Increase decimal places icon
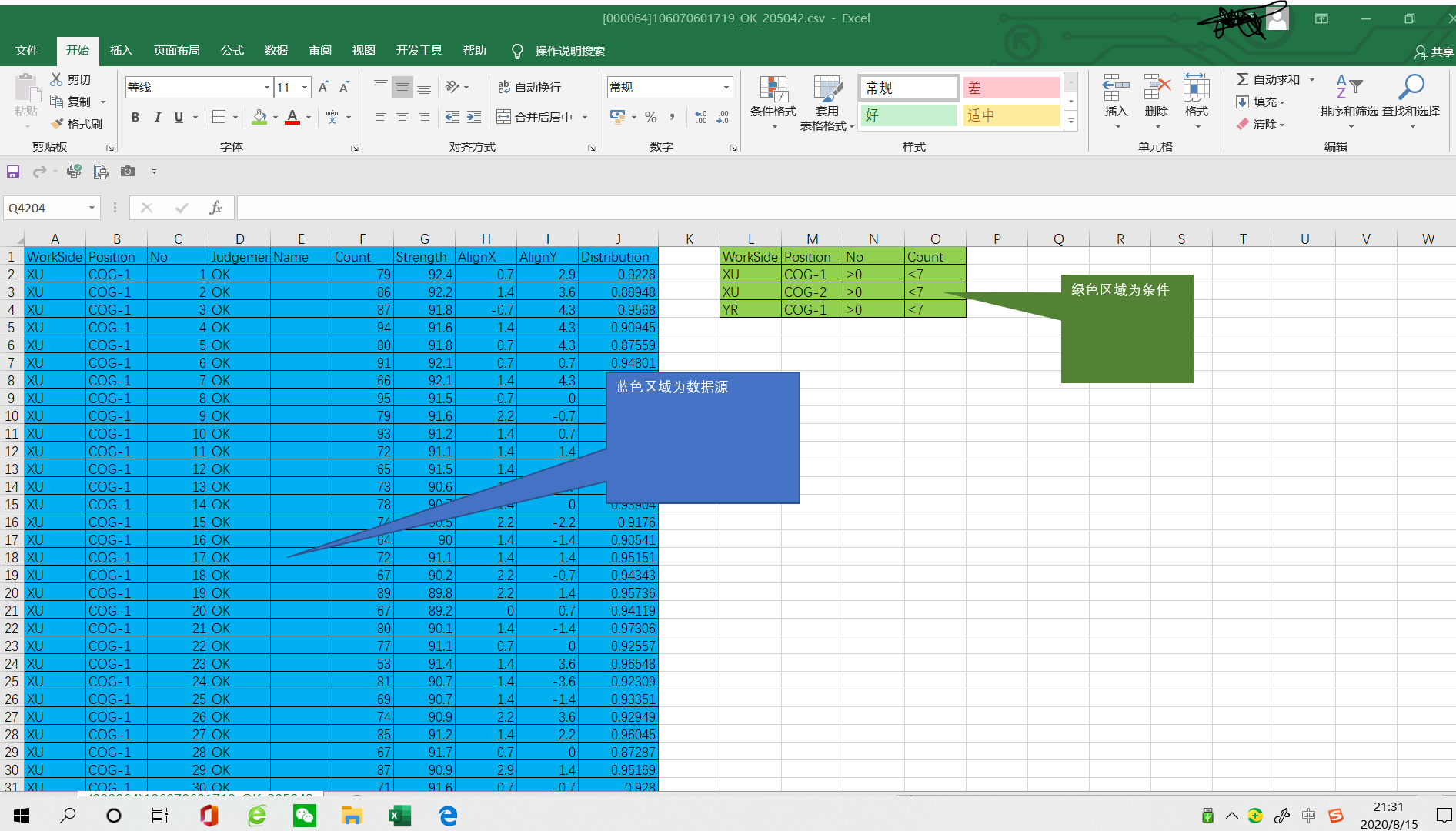This screenshot has height=831, width=1456. tap(701, 117)
